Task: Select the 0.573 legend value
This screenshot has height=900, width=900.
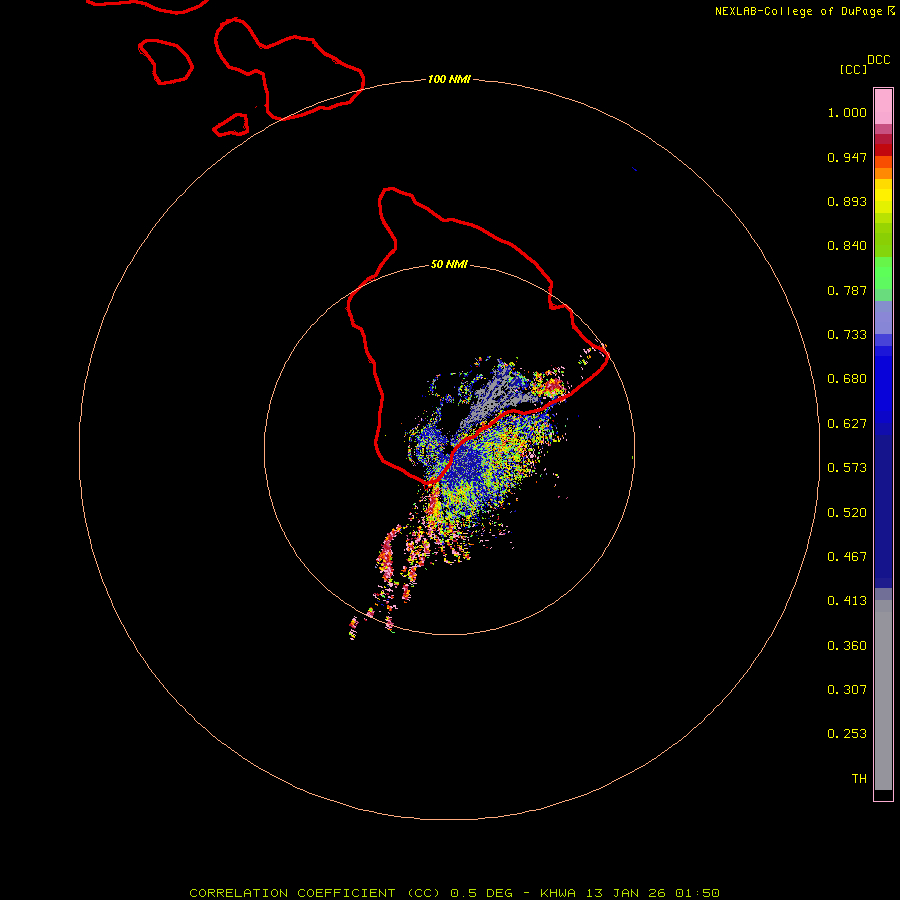Action: coord(847,468)
